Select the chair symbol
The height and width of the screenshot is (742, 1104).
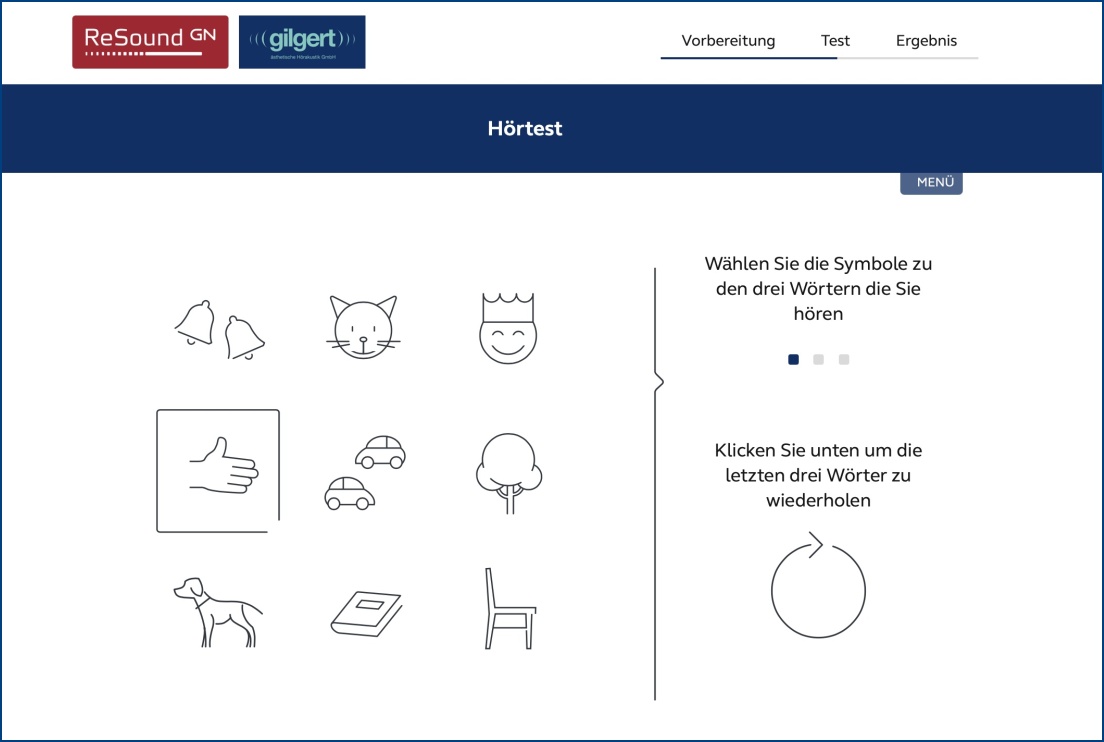509,610
